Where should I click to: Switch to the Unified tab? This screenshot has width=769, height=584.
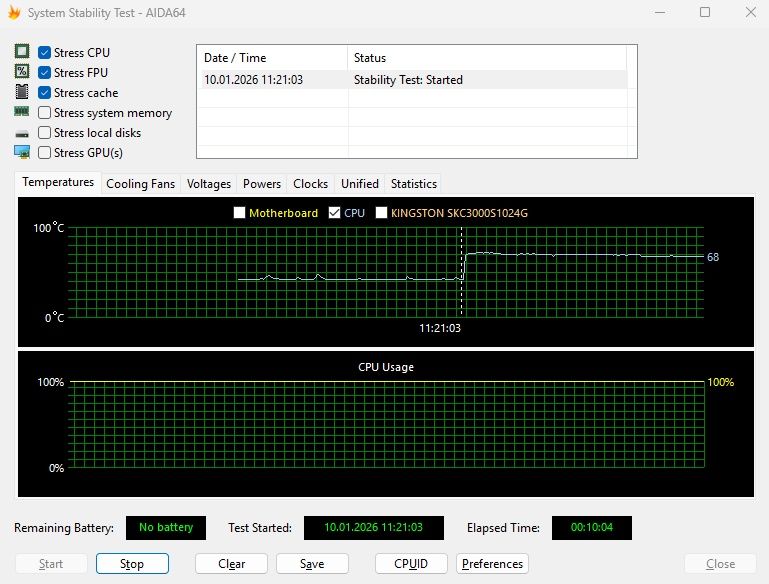[x=359, y=184]
